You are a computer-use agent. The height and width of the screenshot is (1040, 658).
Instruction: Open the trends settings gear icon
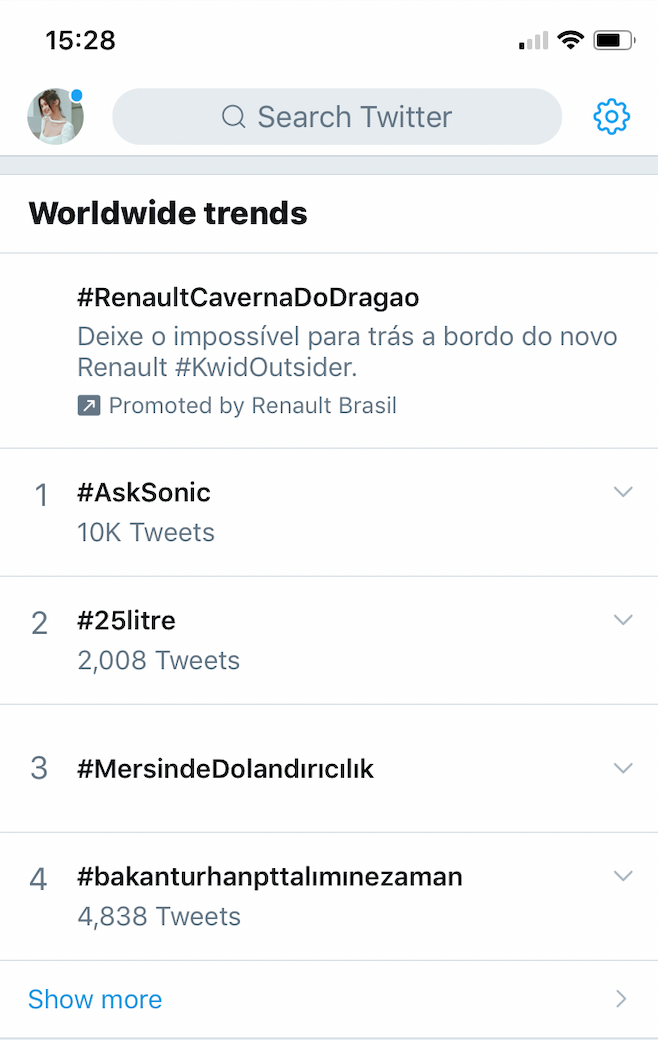pos(611,117)
